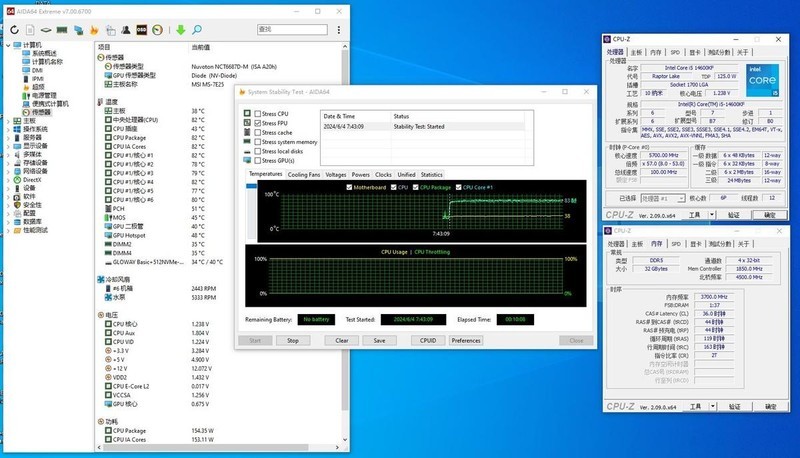The height and width of the screenshot is (458, 800).
Task: Select 电源管理 in the AIDA64 tree
Action: tap(44, 95)
